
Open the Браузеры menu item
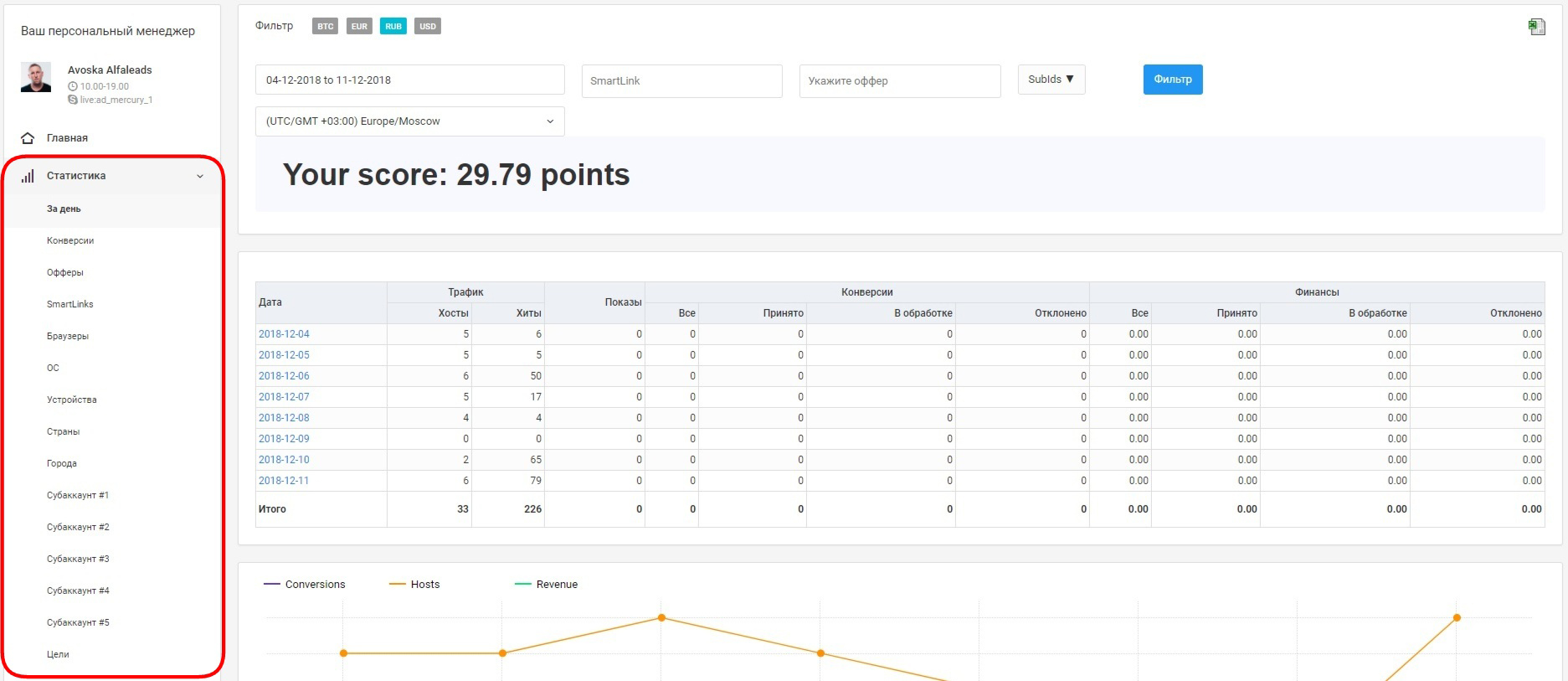68,336
